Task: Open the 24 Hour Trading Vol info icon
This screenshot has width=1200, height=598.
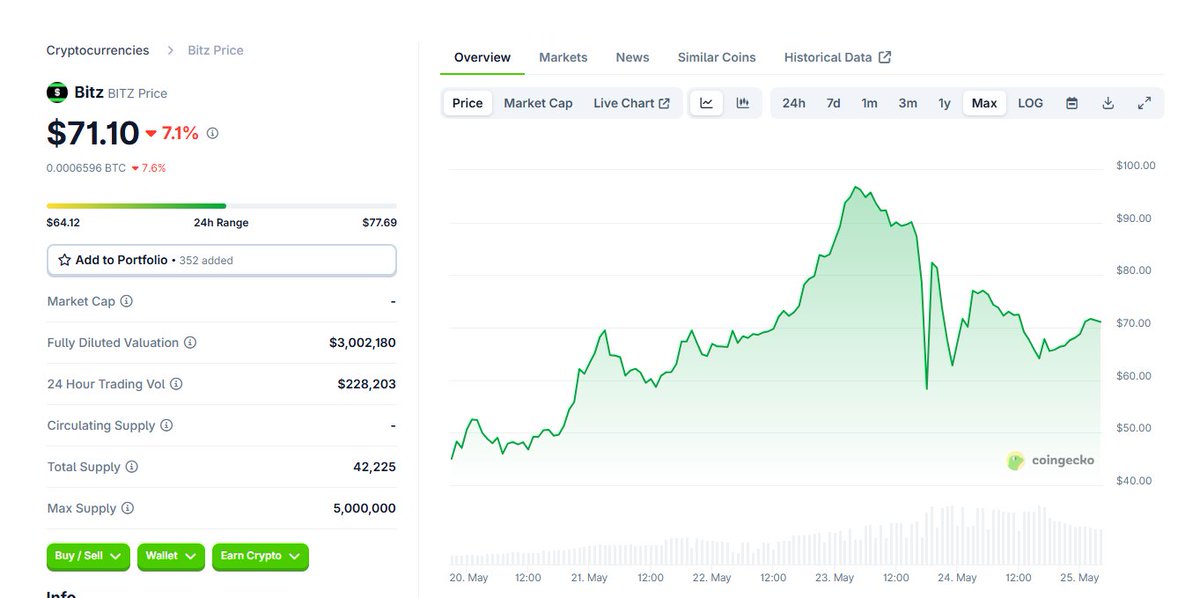Action: [x=176, y=384]
